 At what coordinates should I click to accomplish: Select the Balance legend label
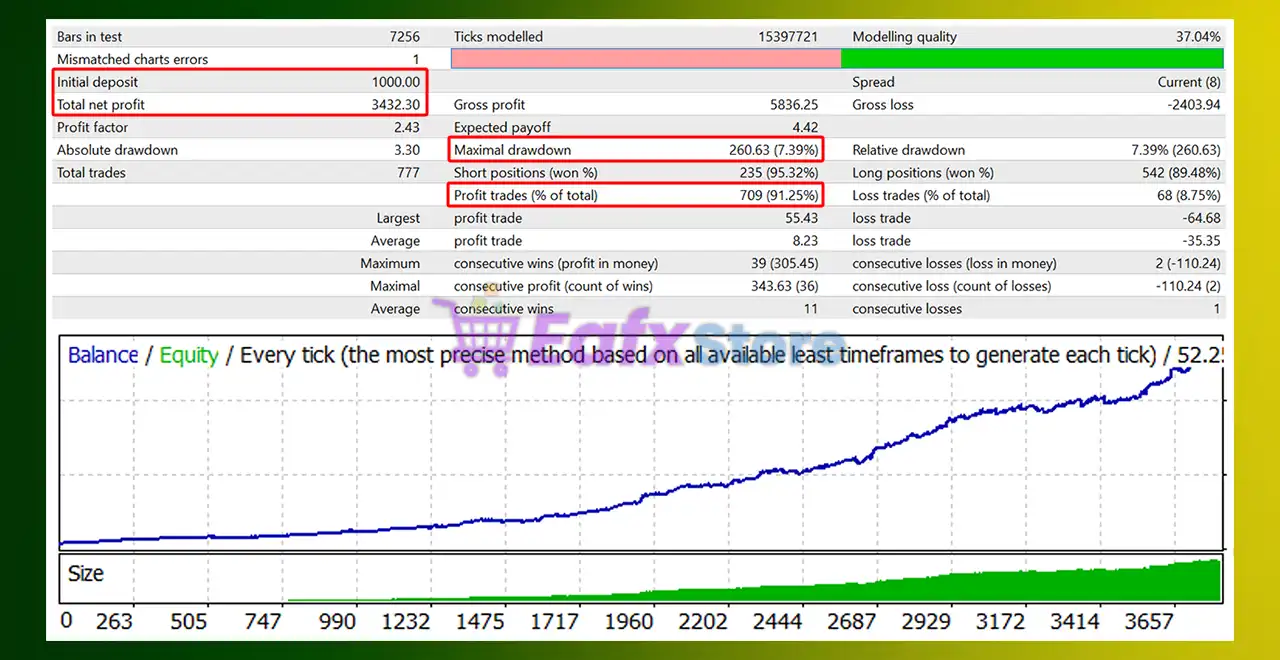(x=103, y=355)
